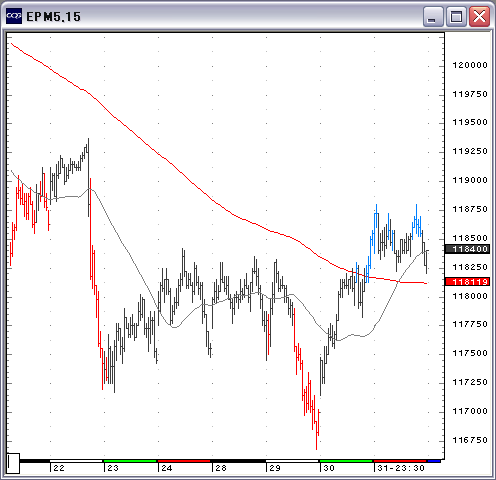The height and width of the screenshot is (480, 496).
Task: Select the 22 date marker on time axis
Action: [x=59, y=468]
